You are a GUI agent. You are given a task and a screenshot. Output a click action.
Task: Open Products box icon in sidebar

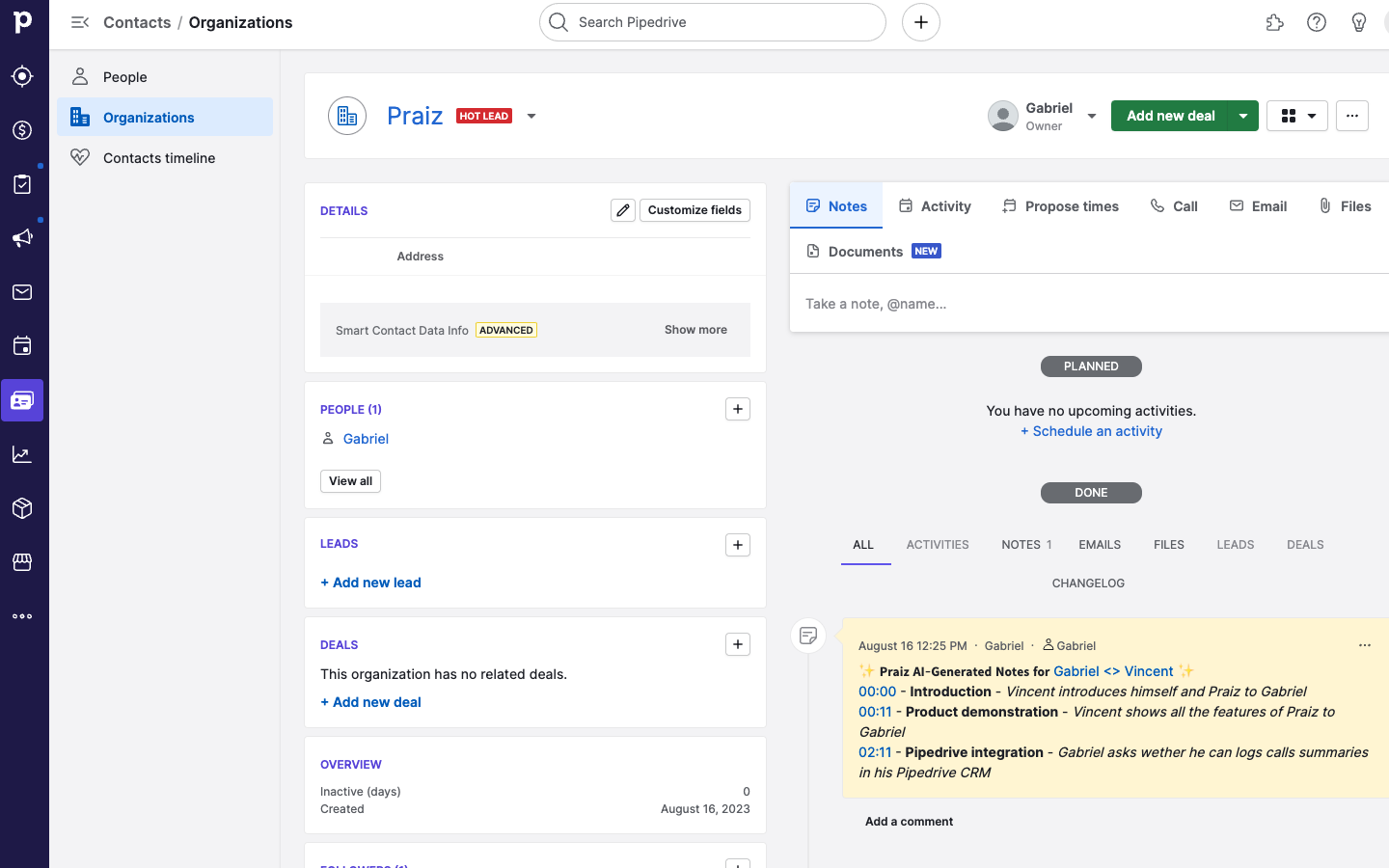tap(22, 508)
